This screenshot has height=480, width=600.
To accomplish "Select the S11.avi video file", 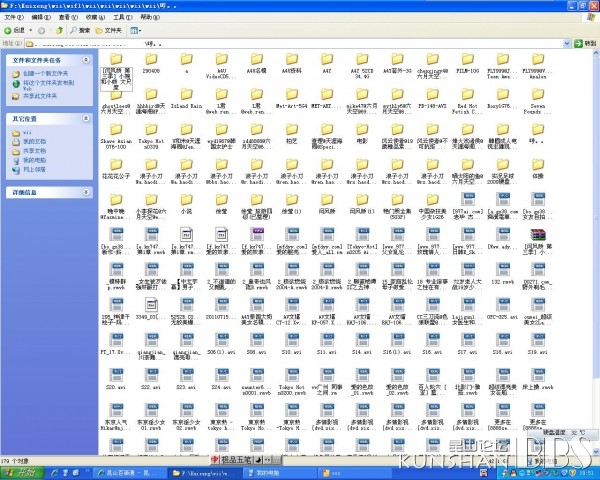I will pos(327,344).
